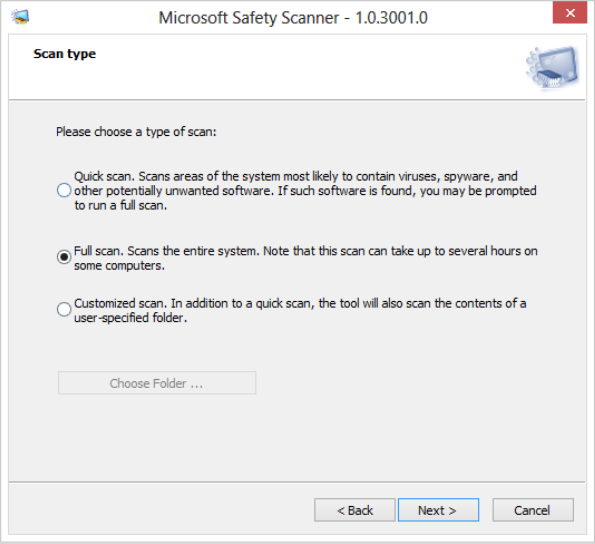Go back with the Back button

click(x=355, y=510)
